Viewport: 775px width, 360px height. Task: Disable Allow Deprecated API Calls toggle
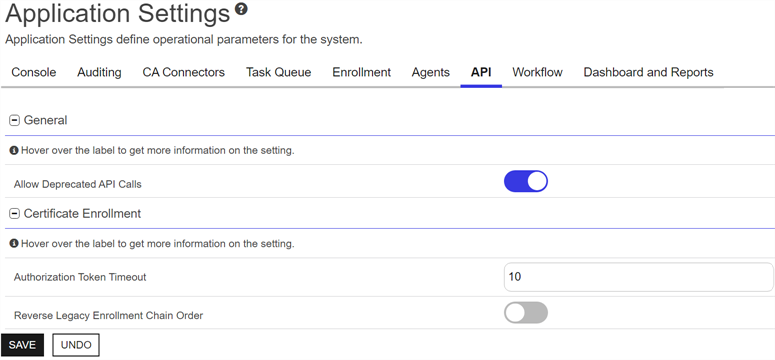pyautogui.click(x=526, y=181)
